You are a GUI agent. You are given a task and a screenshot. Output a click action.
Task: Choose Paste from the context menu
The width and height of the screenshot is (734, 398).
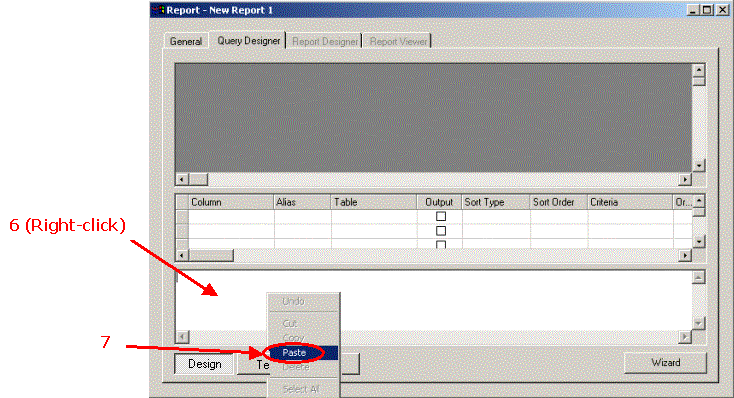click(303, 353)
